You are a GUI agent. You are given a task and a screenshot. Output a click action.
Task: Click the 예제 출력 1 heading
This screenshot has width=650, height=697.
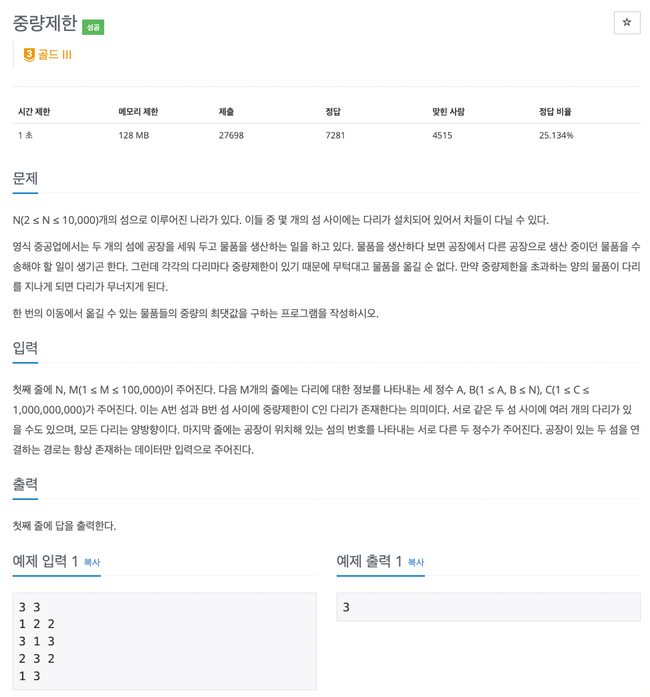point(369,561)
